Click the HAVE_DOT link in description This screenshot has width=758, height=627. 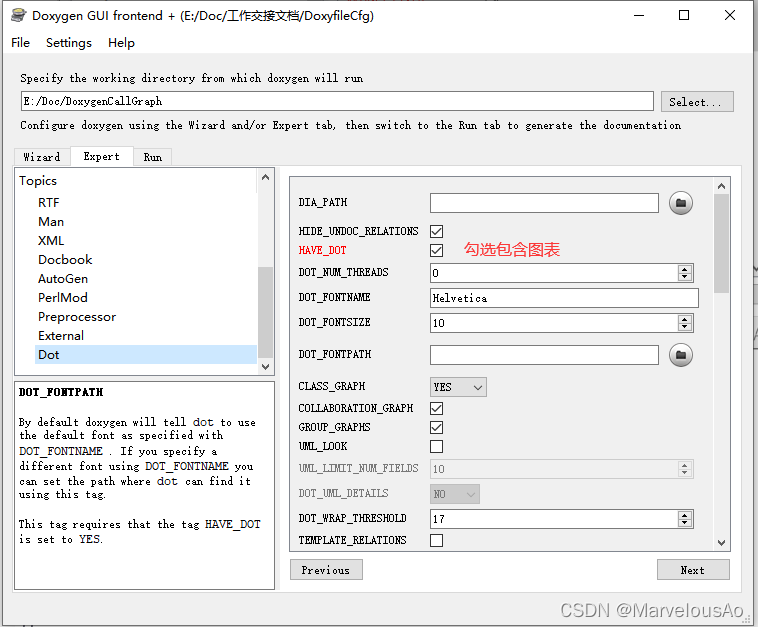click(x=233, y=524)
